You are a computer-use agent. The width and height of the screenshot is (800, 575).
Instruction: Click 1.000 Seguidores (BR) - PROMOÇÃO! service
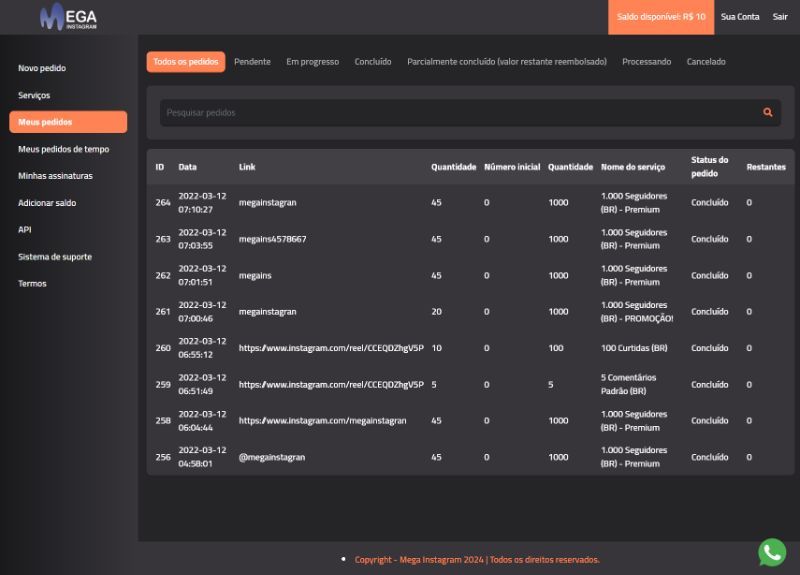pos(637,312)
